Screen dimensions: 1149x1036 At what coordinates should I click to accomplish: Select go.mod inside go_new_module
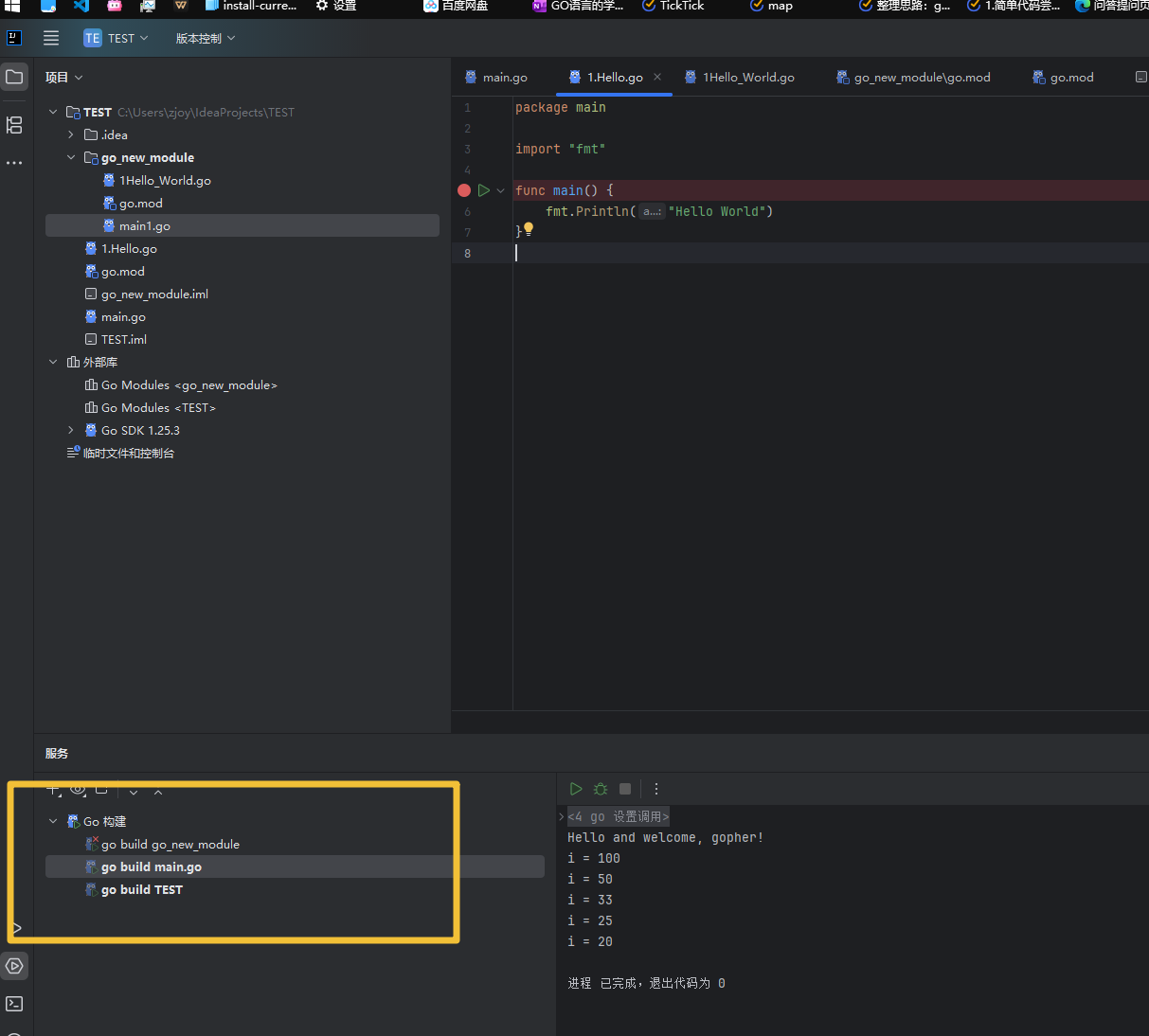[133, 203]
